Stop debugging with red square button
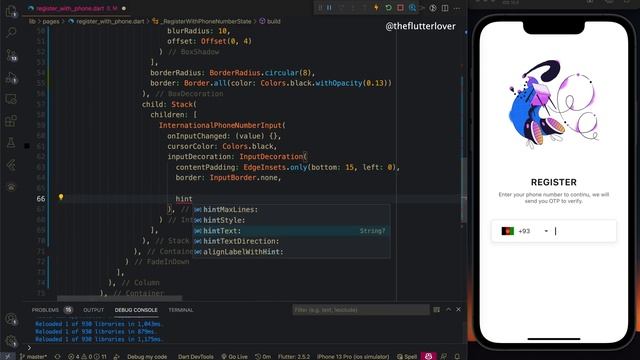The image size is (640, 360). click(400, 8)
